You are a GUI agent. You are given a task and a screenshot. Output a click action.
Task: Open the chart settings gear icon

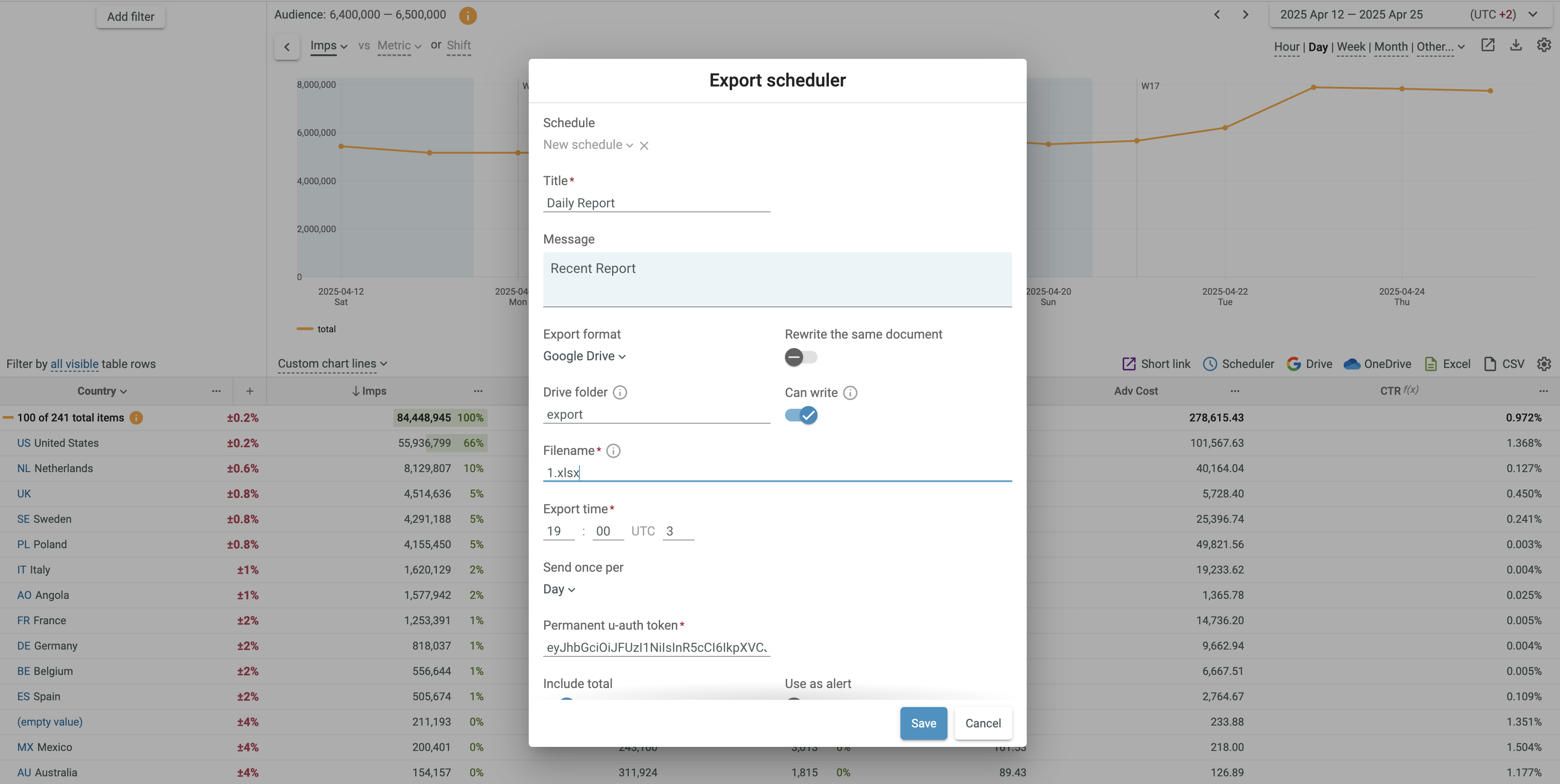click(x=1544, y=45)
